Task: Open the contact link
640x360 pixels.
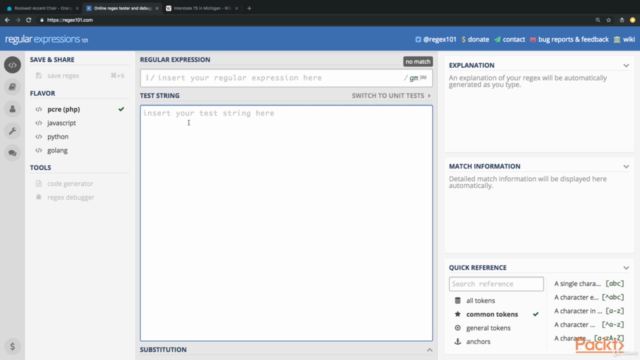Action: coord(509,40)
